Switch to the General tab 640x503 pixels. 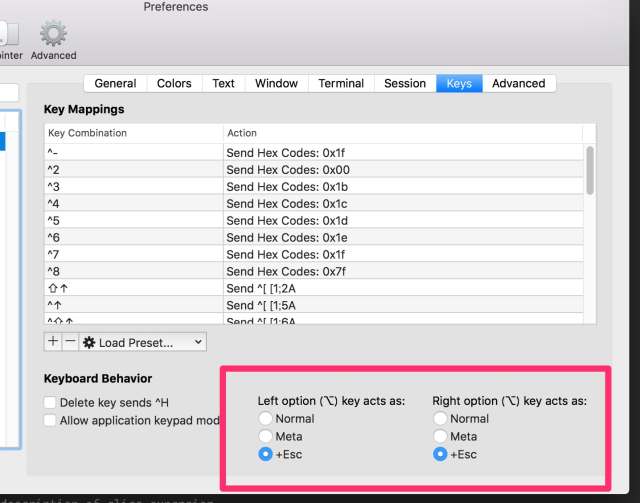pyautogui.click(x=115, y=84)
